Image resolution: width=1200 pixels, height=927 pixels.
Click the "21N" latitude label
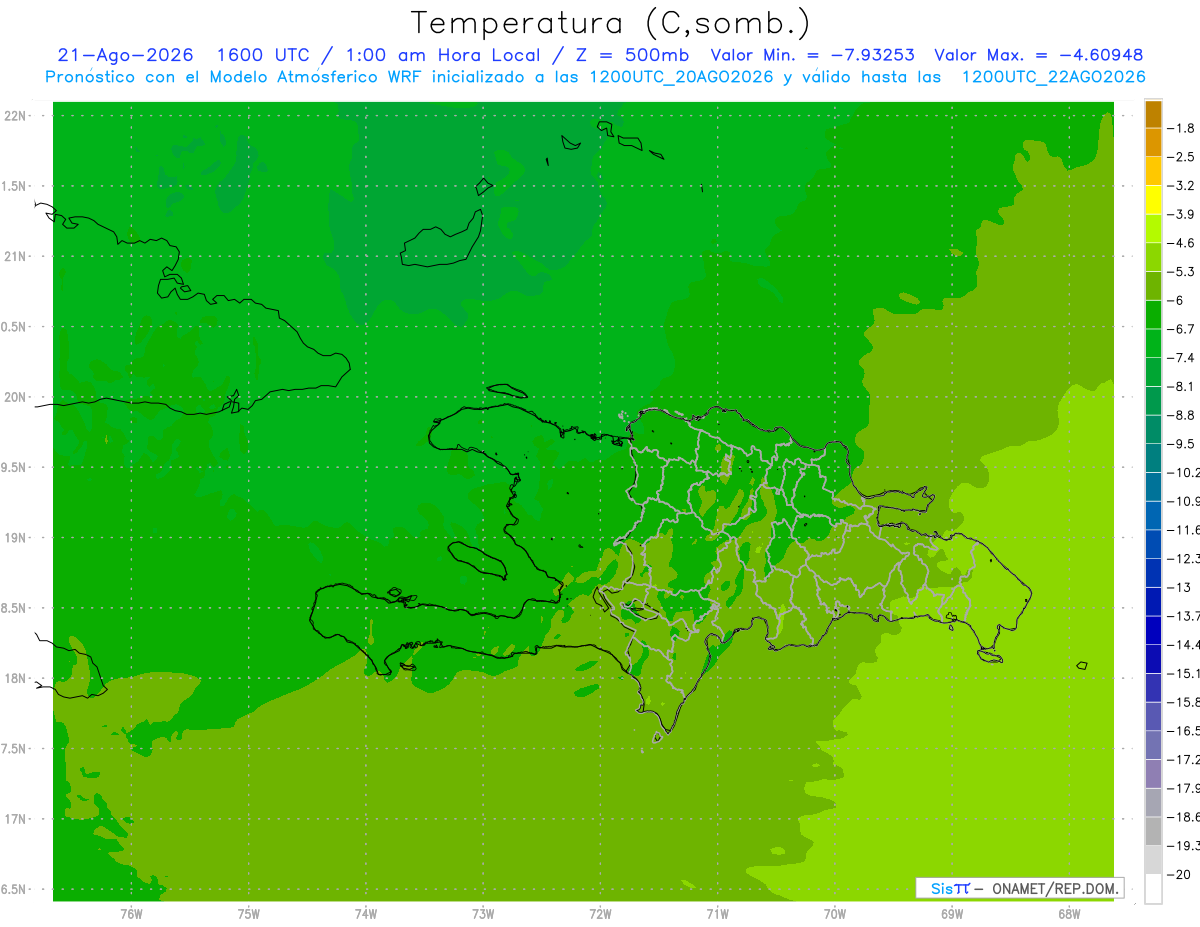16,257
